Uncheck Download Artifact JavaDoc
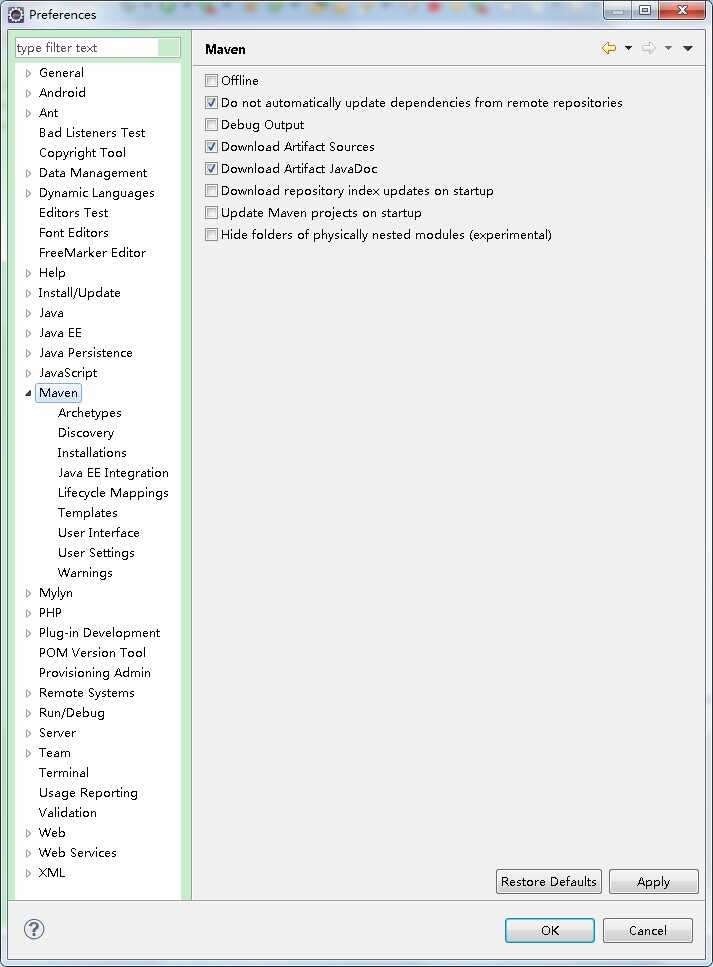The width and height of the screenshot is (713, 967). (212, 168)
